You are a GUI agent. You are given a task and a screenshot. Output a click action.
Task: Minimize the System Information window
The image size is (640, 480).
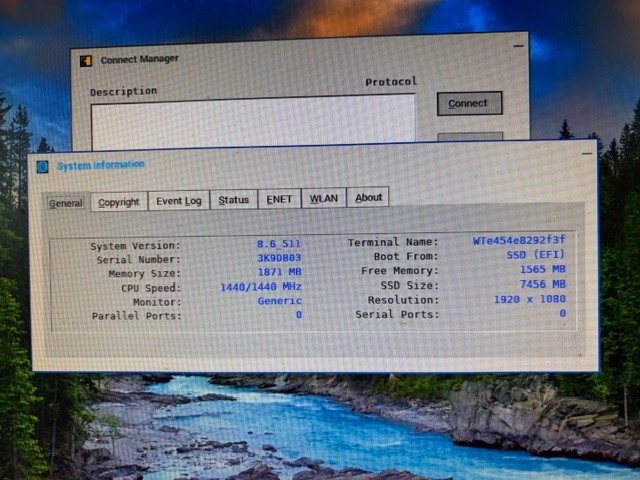coord(587,153)
